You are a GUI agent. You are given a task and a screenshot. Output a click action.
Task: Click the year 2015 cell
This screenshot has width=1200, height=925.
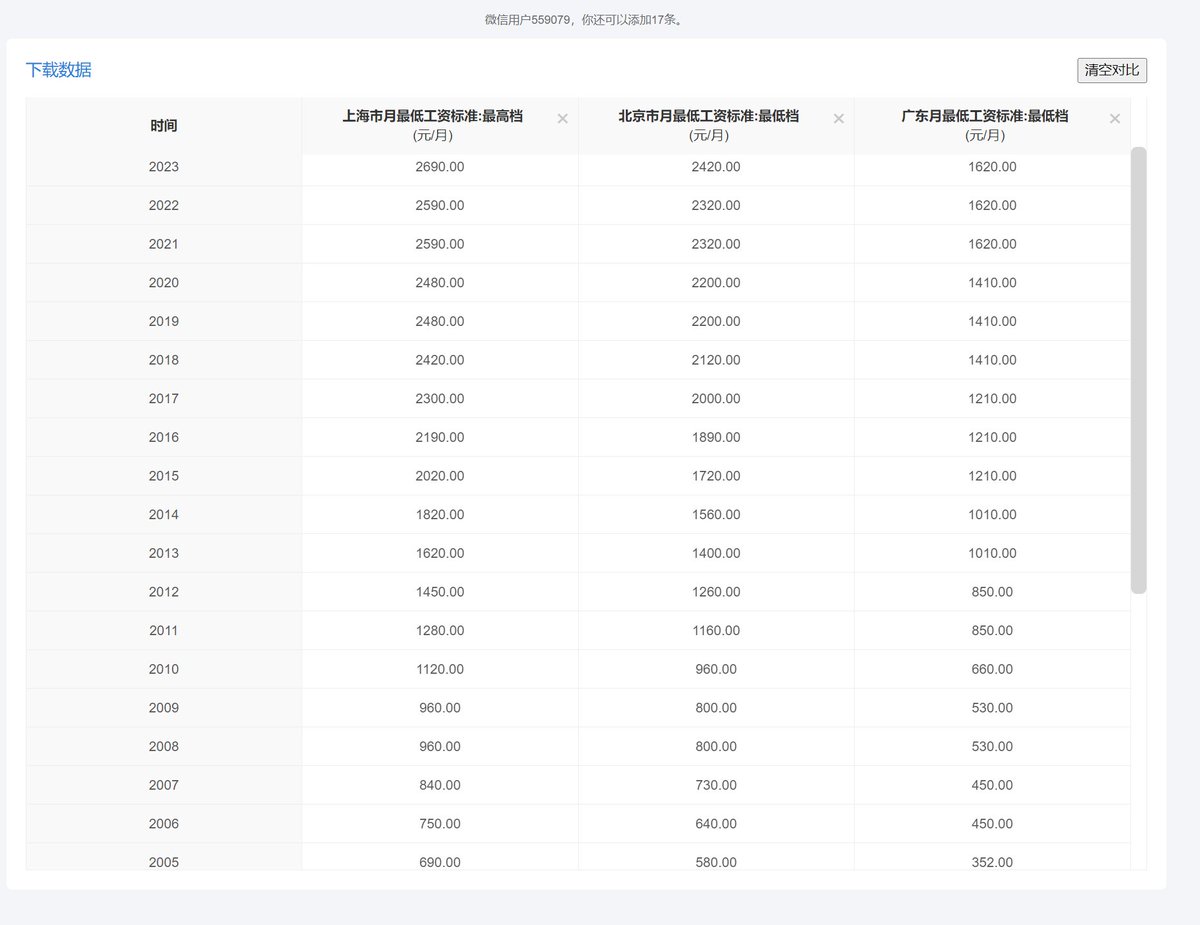[x=164, y=476]
